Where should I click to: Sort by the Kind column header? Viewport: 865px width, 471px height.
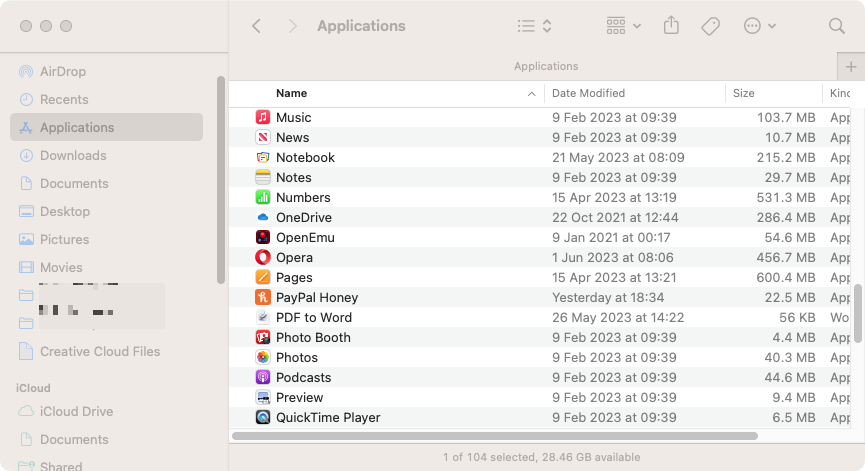coord(840,93)
